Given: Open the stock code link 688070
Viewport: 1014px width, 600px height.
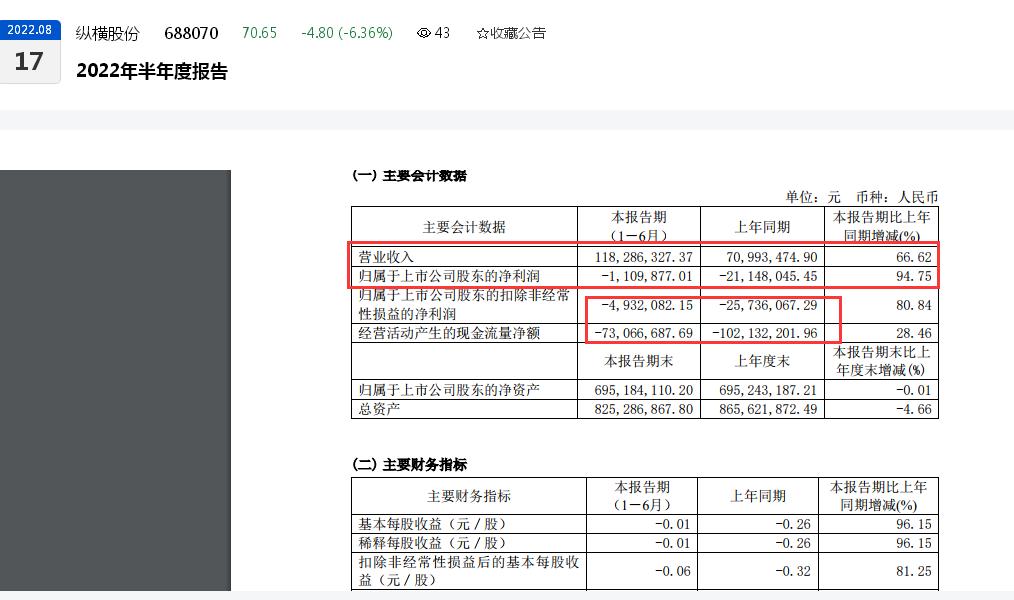Looking at the screenshot, I should click(190, 33).
